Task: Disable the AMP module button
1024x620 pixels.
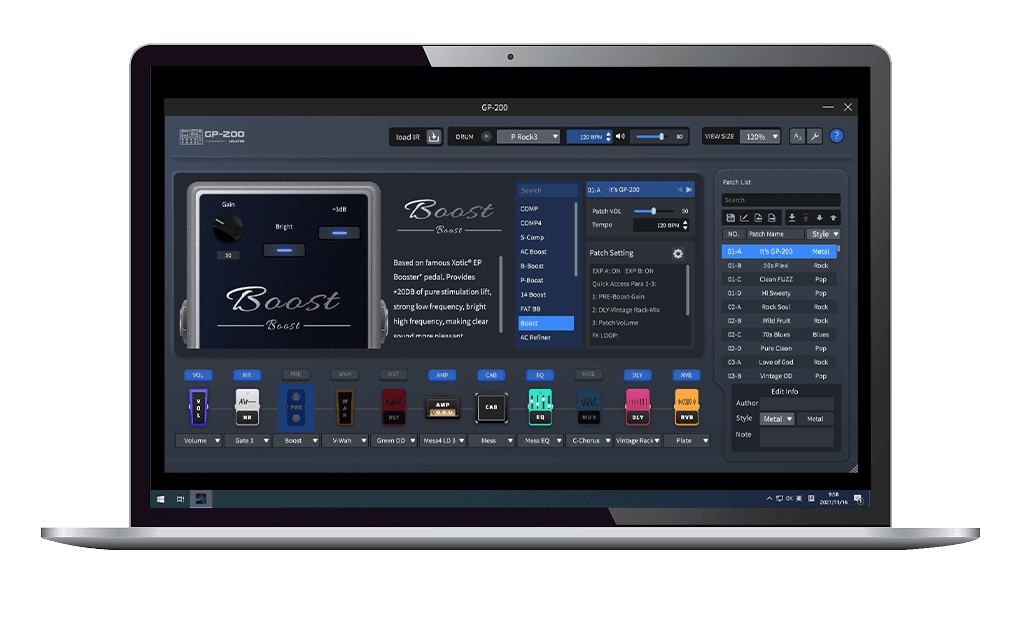Action: tap(442, 375)
